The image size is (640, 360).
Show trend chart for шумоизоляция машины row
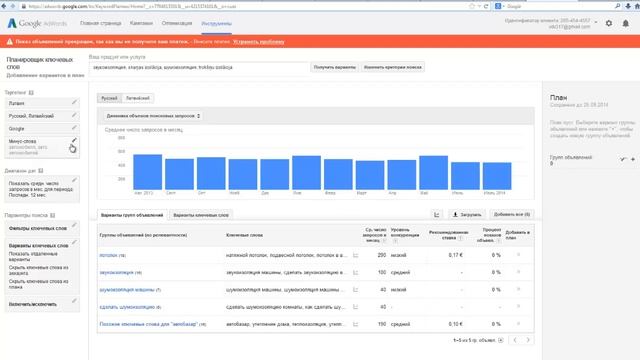[356, 290]
